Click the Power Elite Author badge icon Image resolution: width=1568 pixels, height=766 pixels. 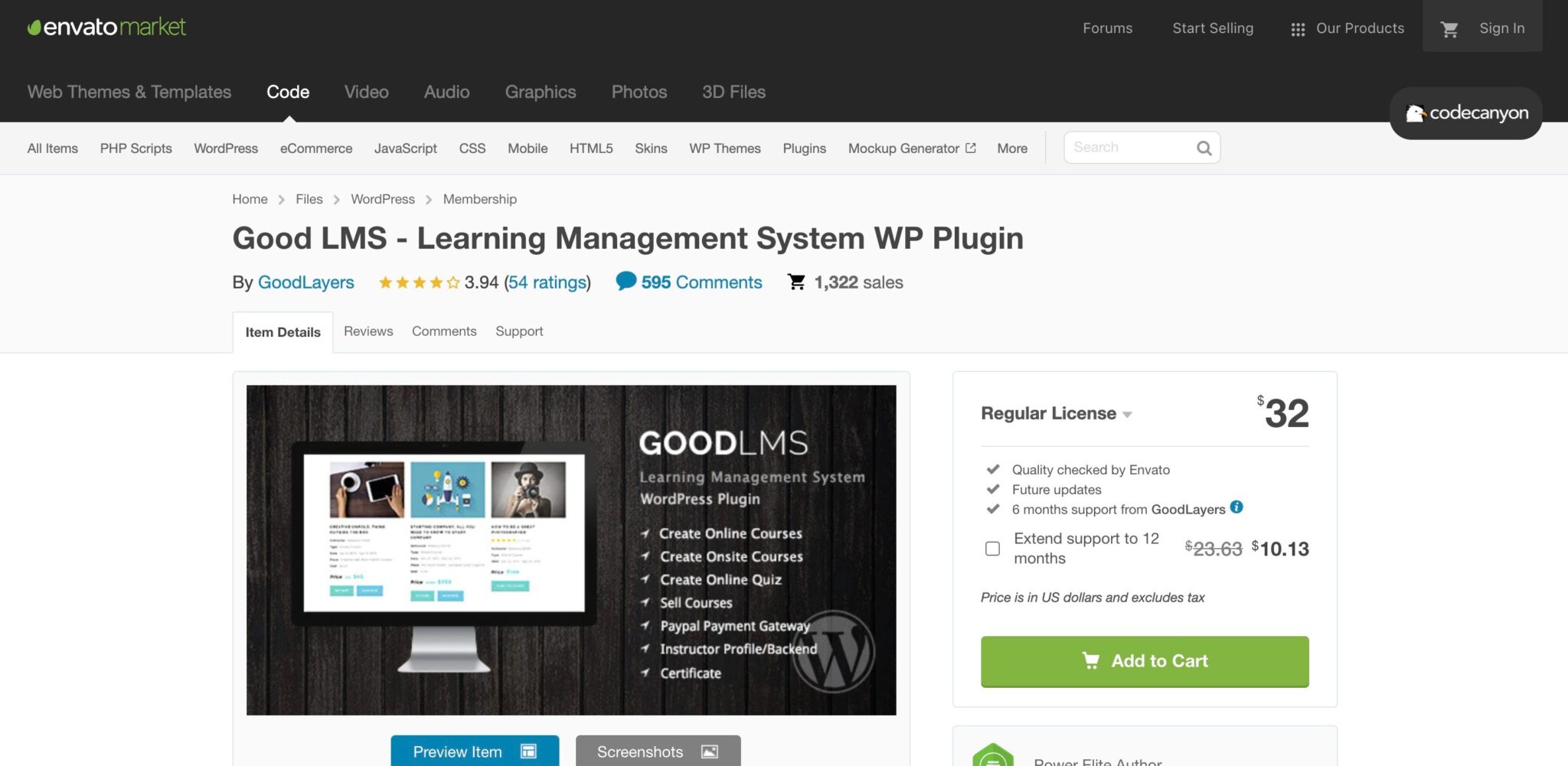[x=992, y=755]
